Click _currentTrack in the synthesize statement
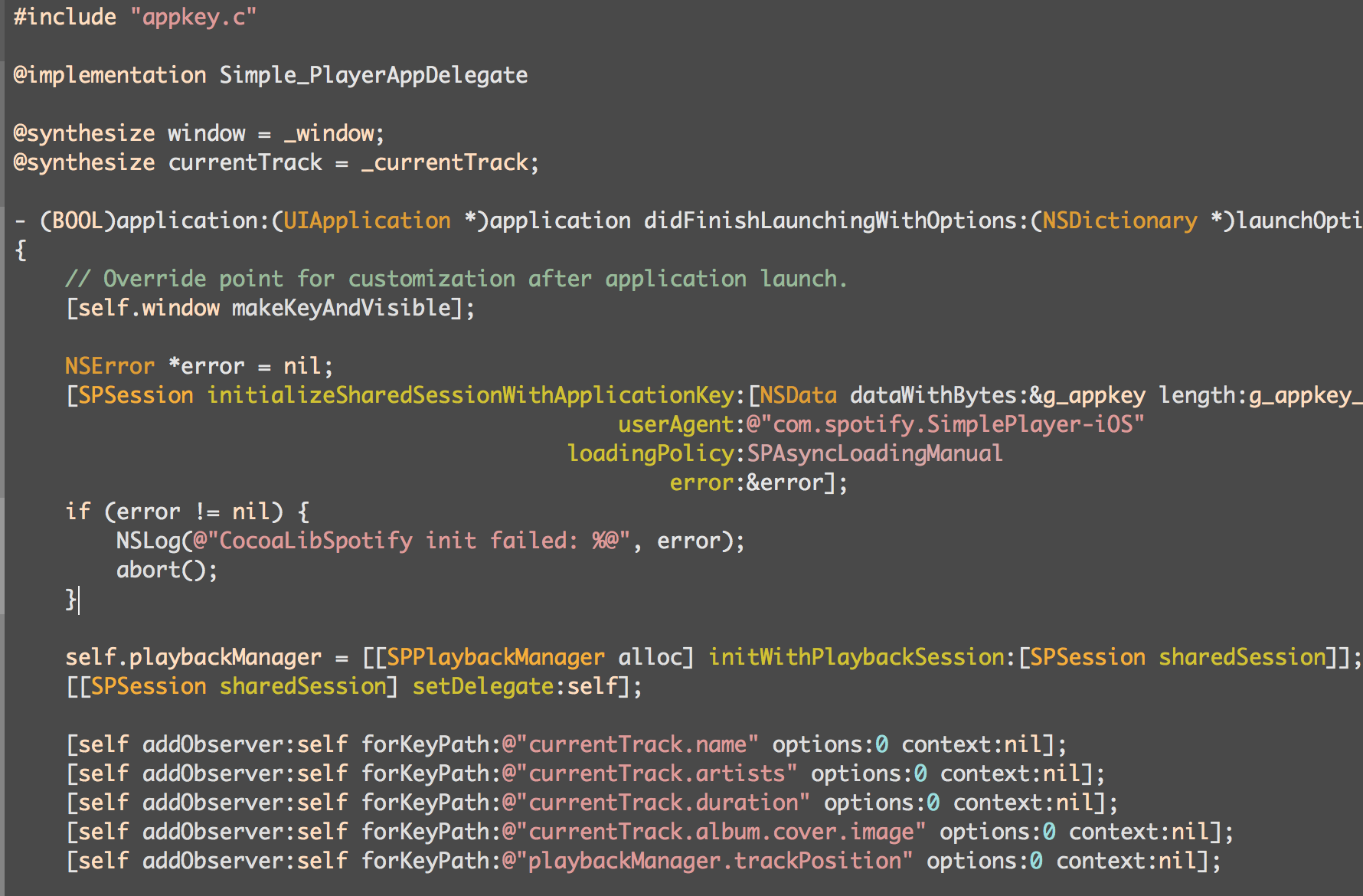This screenshot has width=1363, height=896. point(444,162)
